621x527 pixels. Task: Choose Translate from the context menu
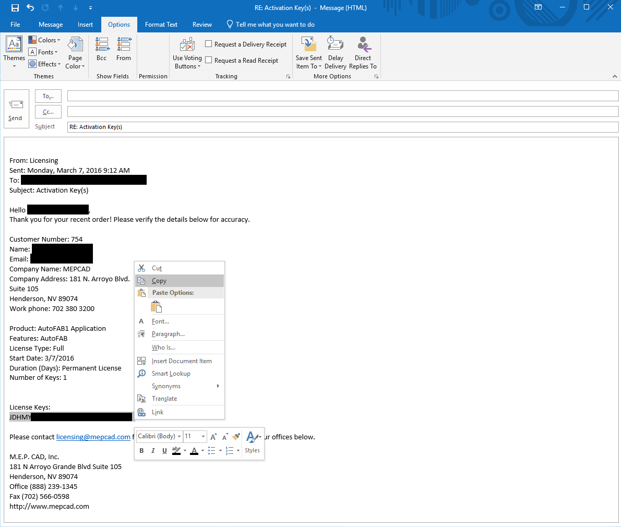[x=180, y=399]
